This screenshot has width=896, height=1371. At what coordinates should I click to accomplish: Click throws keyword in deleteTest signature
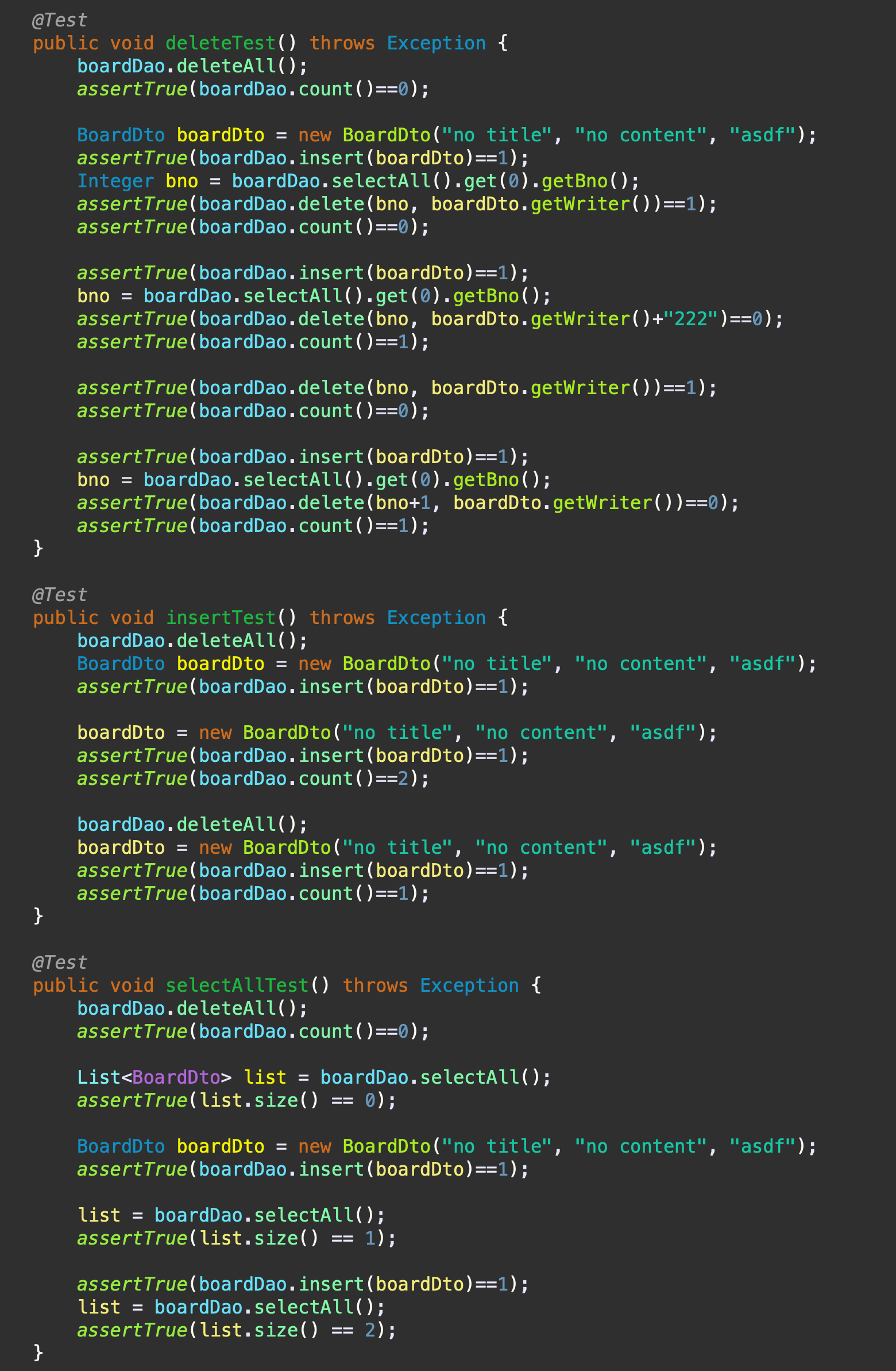[x=342, y=43]
